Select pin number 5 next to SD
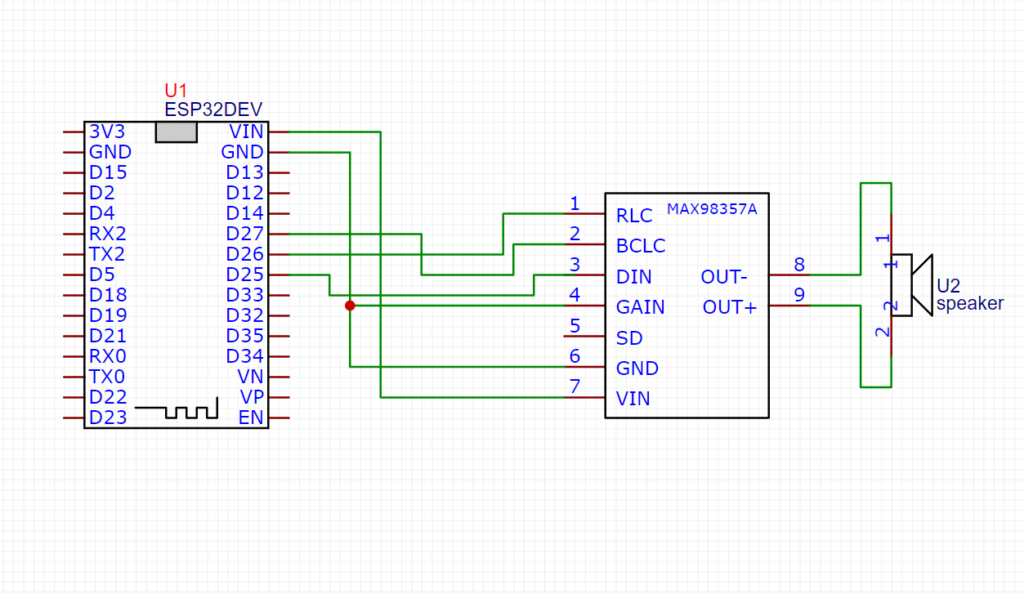The width and height of the screenshot is (1024, 594). click(x=575, y=326)
